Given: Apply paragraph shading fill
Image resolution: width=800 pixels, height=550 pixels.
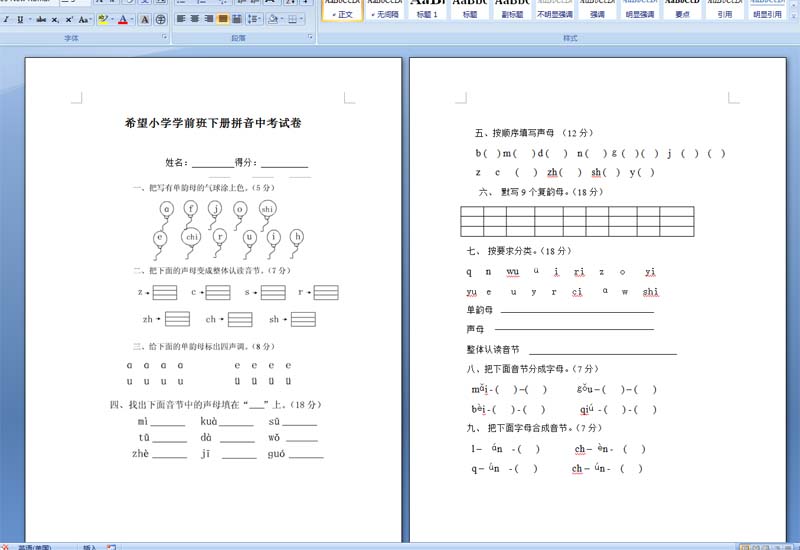Looking at the screenshot, I should (273, 19).
